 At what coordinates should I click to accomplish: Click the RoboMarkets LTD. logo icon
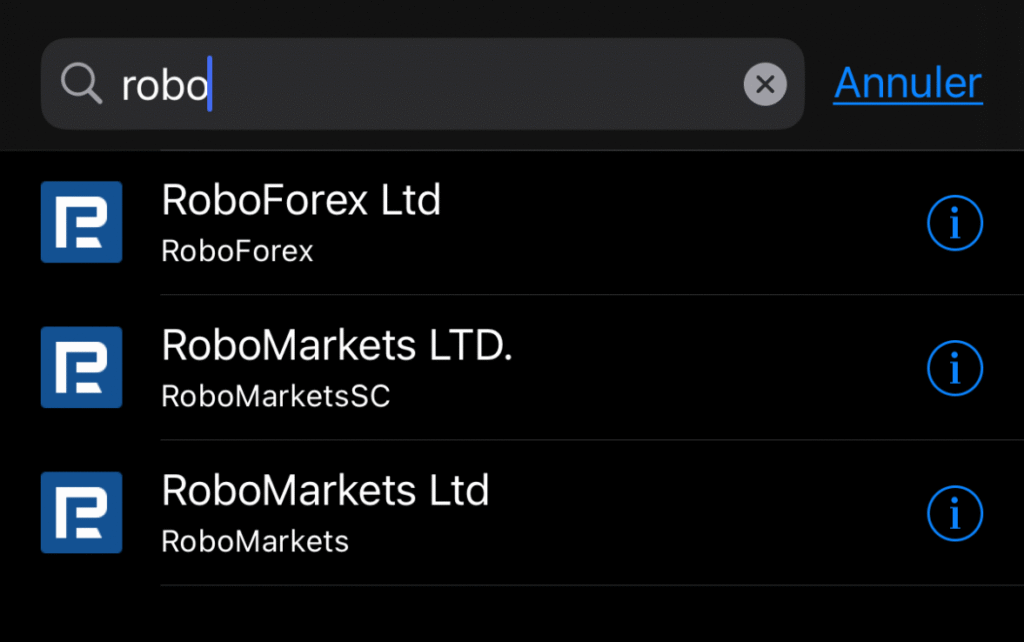click(81, 367)
